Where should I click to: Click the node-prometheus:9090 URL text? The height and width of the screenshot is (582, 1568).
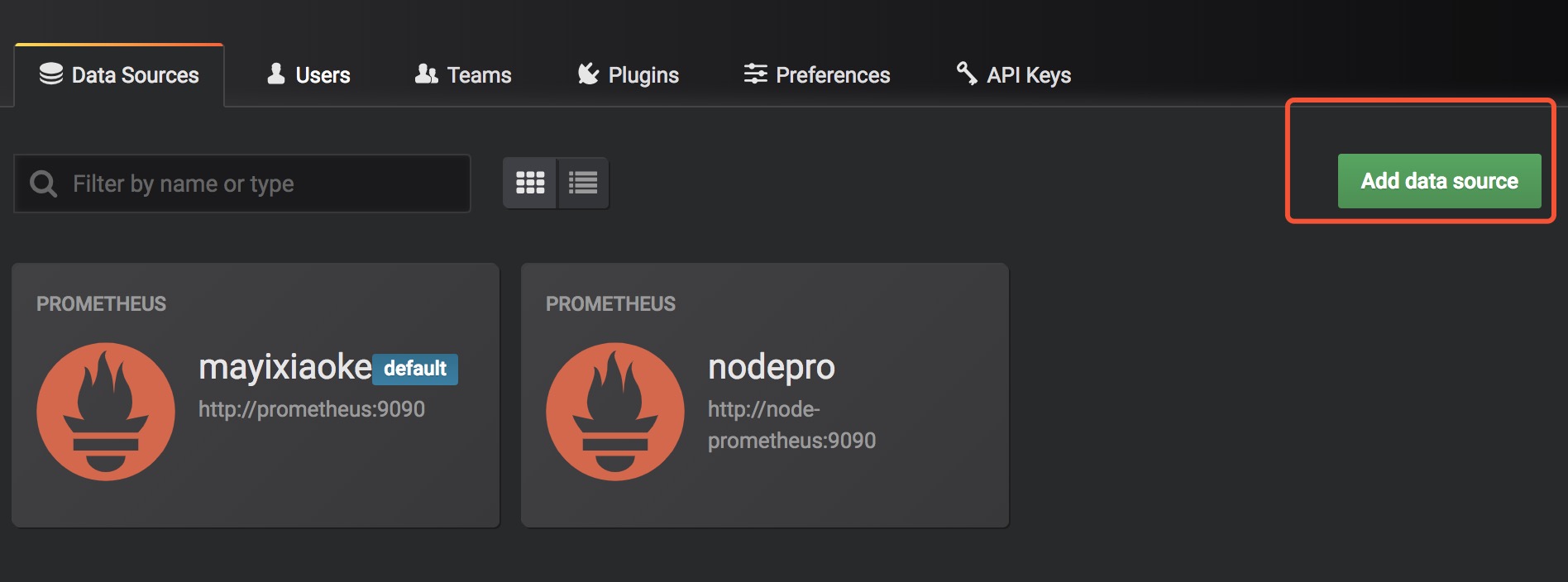point(791,425)
